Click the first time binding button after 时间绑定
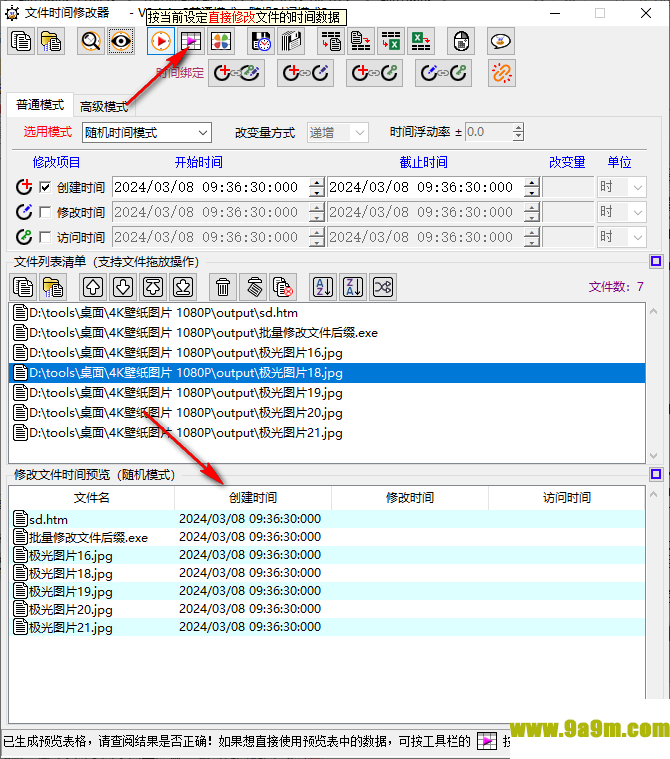670x759 pixels. pos(236,73)
